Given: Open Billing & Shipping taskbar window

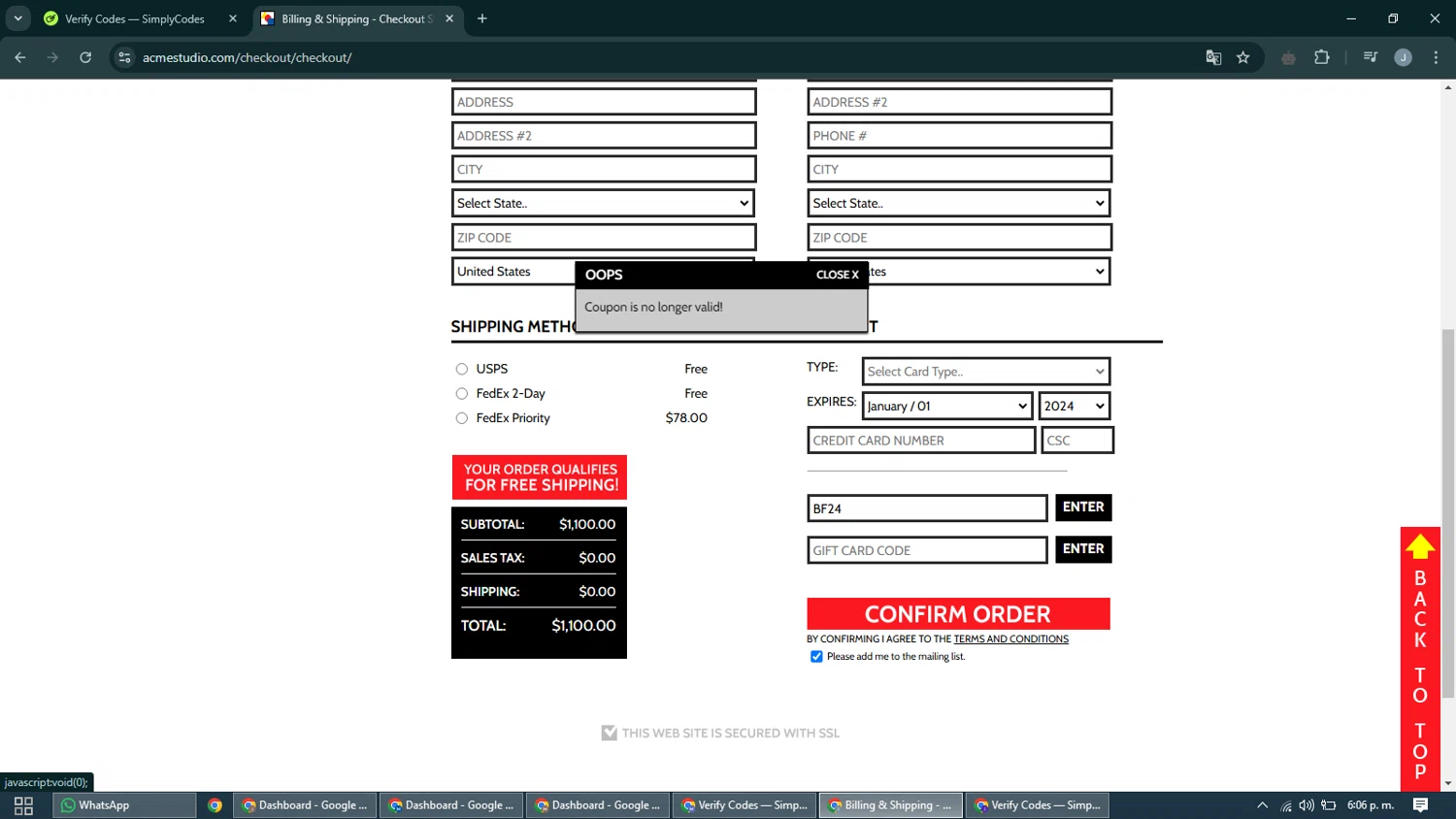Looking at the screenshot, I should pyautogui.click(x=891, y=805).
